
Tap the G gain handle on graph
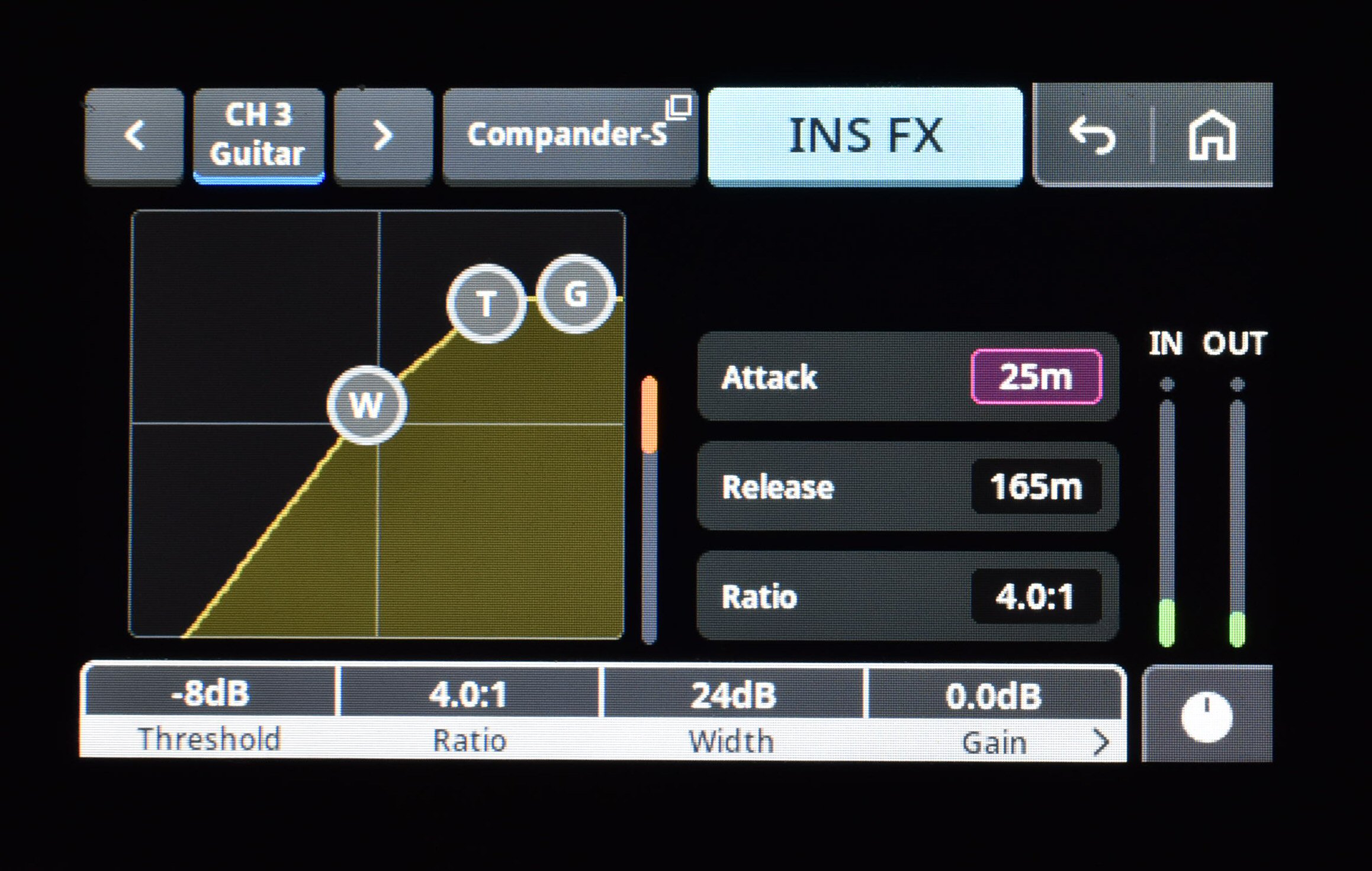(576, 294)
